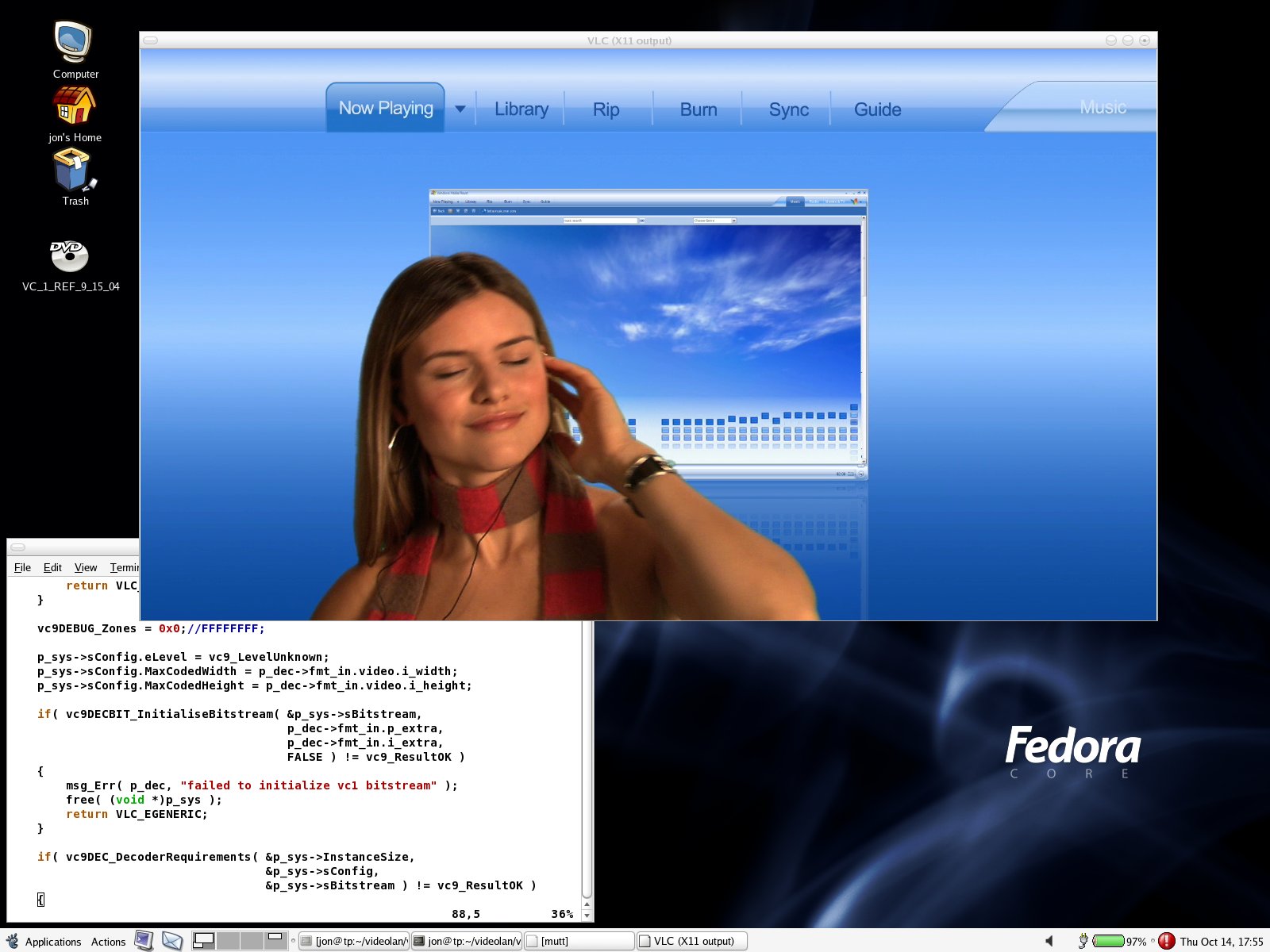The height and width of the screenshot is (952, 1270).
Task: Open the Computer desktop icon
Action: (x=74, y=43)
